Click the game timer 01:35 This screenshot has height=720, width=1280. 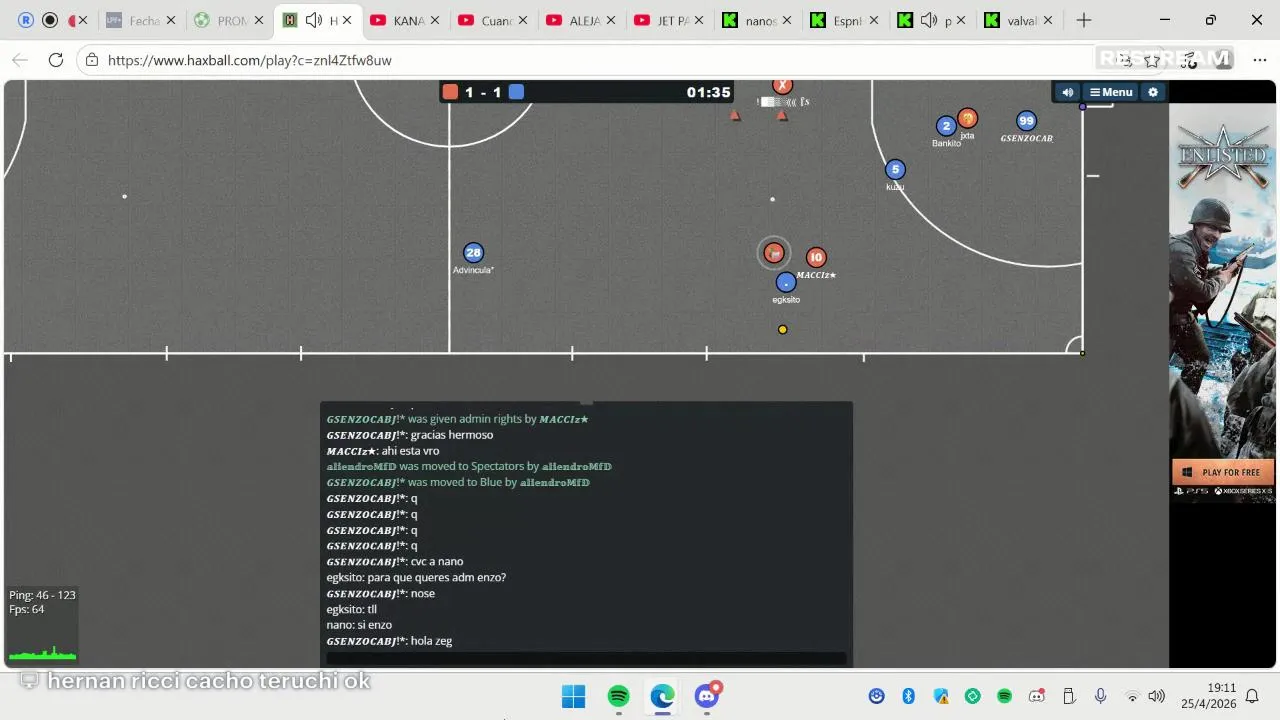click(x=708, y=92)
